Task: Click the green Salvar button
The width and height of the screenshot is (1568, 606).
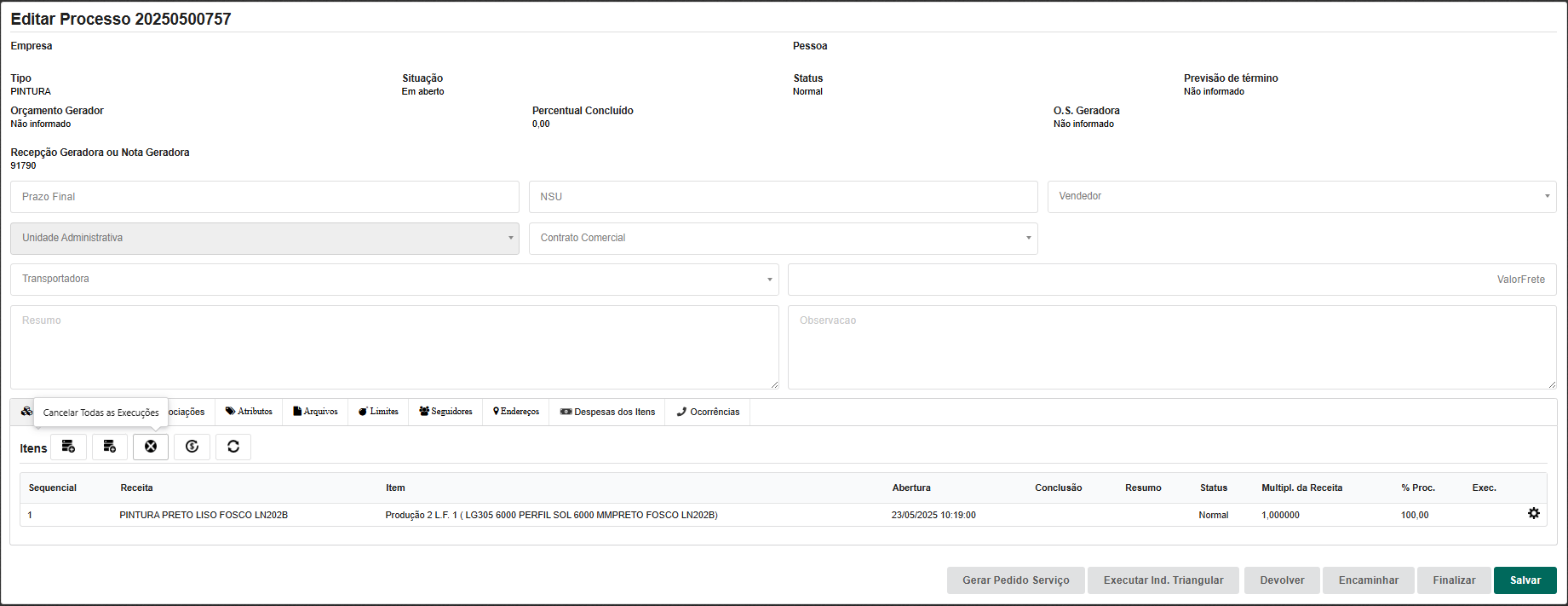Action: click(x=1525, y=580)
